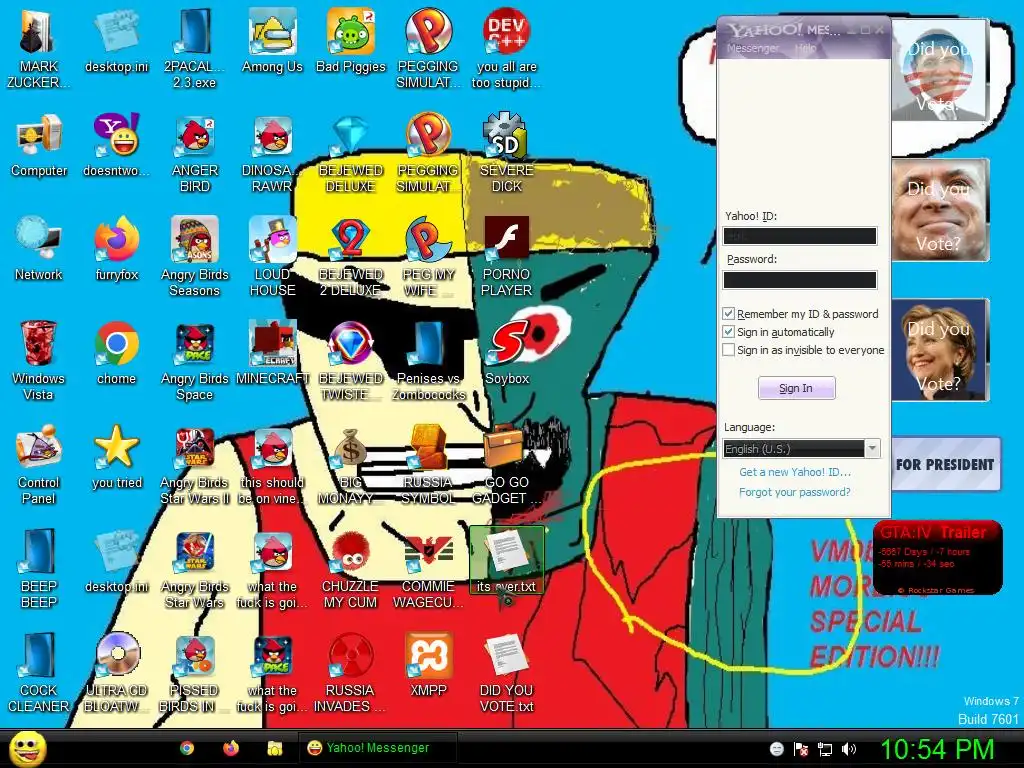Viewport: 1024px width, 768px height.
Task: Focus the Yahoo! ID input field
Action: coord(800,236)
